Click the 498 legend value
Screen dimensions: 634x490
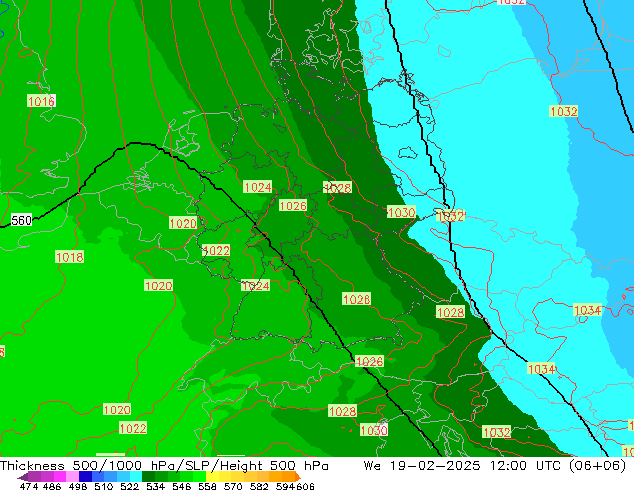78,486
